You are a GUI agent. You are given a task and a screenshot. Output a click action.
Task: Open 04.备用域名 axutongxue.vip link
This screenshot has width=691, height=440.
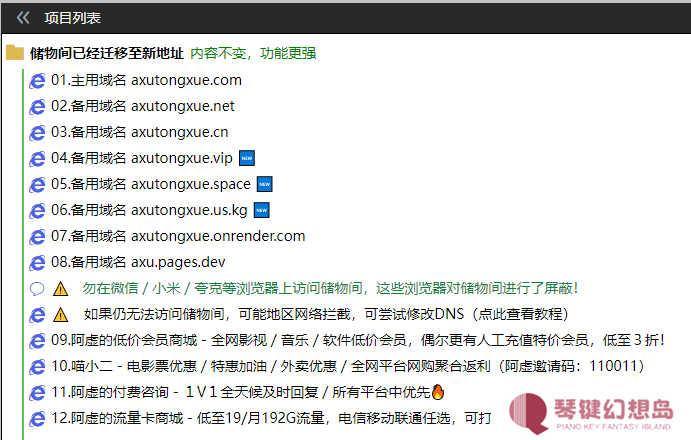click(x=142, y=158)
